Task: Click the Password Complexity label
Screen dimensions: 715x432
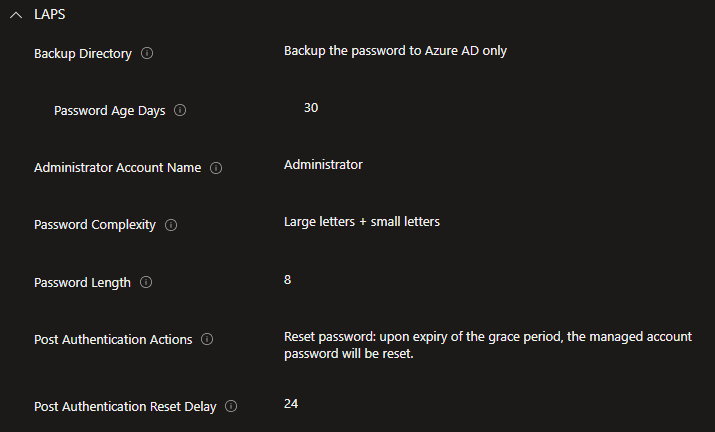Action: pyautogui.click(x=95, y=225)
